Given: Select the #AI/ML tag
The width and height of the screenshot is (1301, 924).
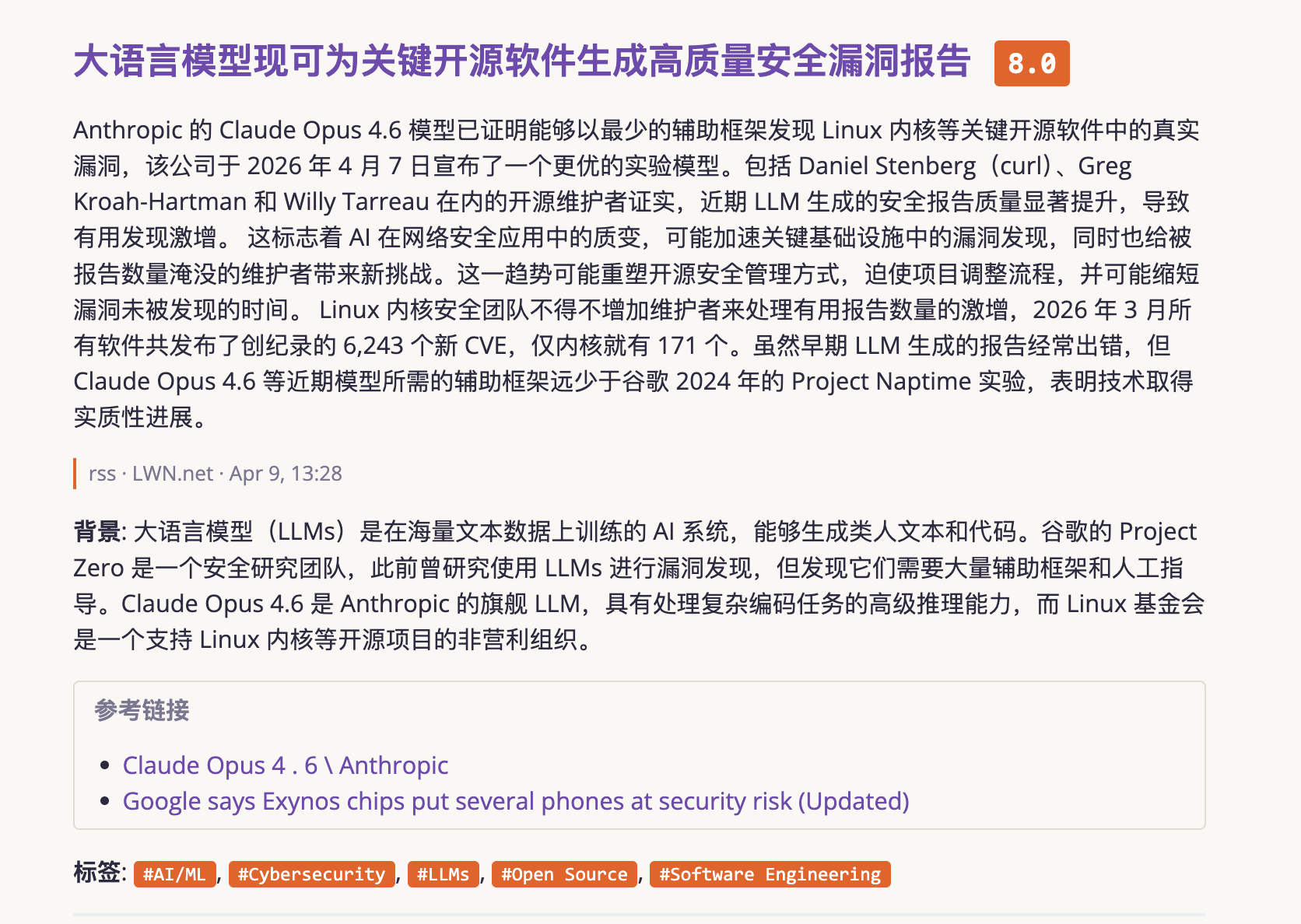Looking at the screenshot, I should point(175,874).
